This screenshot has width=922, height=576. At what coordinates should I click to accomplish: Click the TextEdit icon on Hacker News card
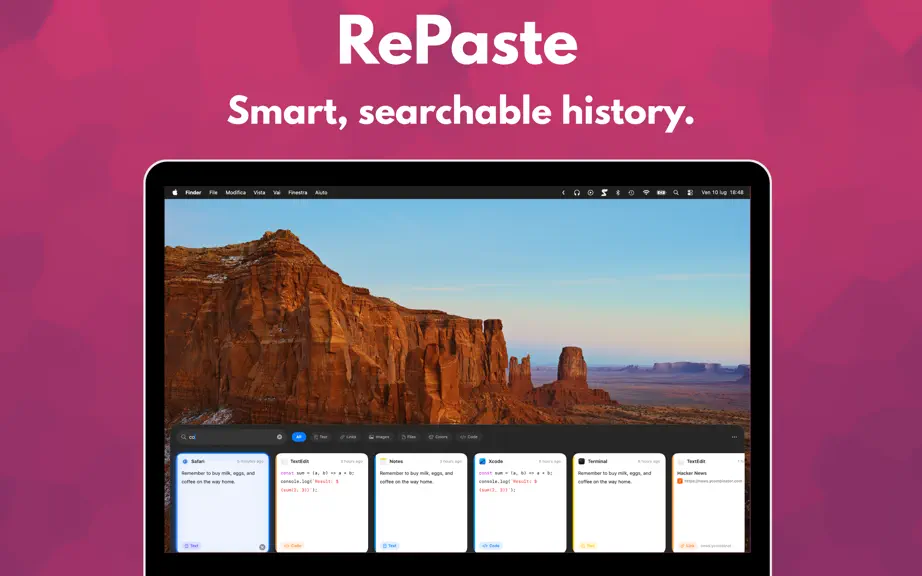[681, 461]
